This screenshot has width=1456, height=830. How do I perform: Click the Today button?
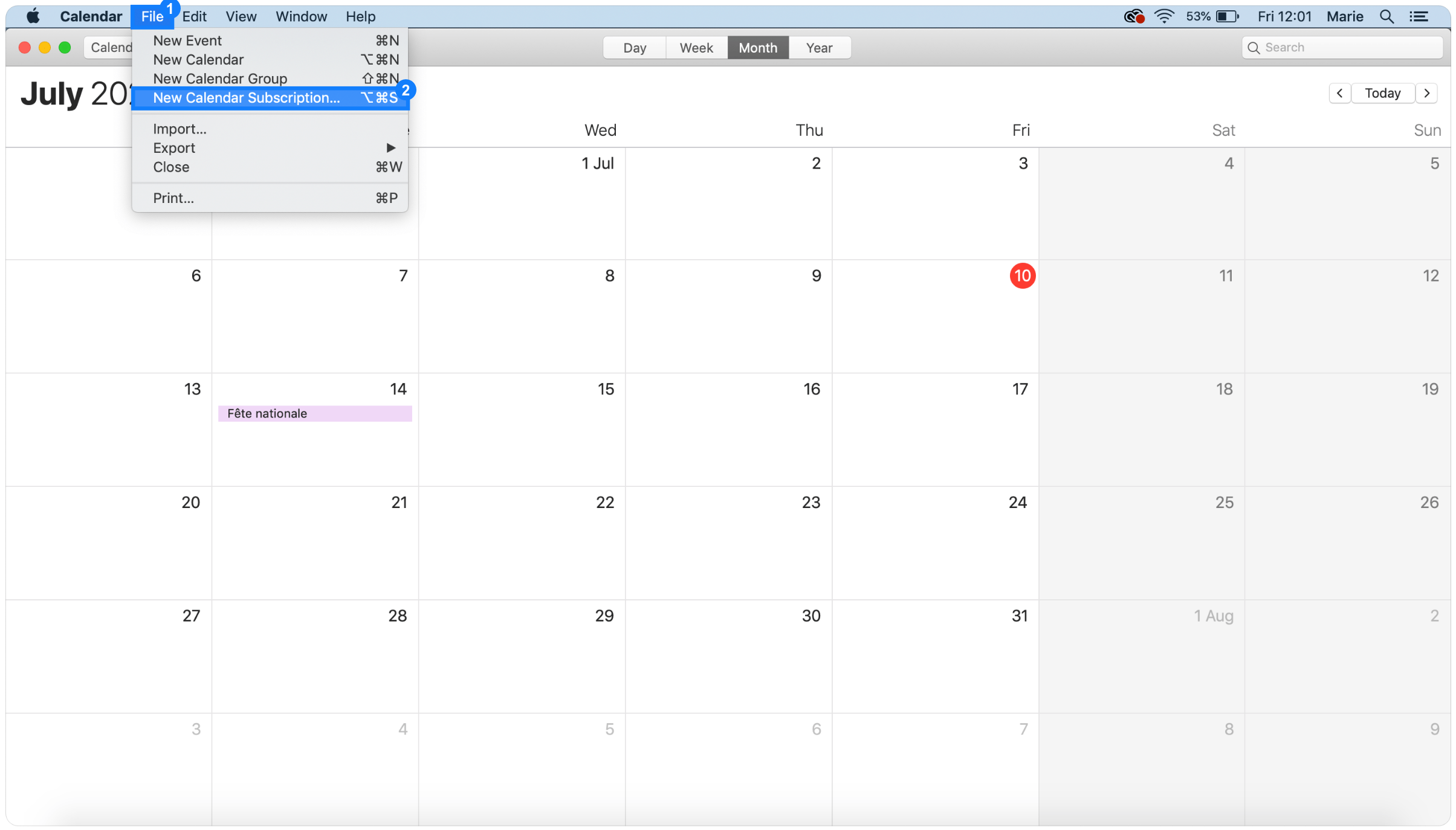[1382, 93]
